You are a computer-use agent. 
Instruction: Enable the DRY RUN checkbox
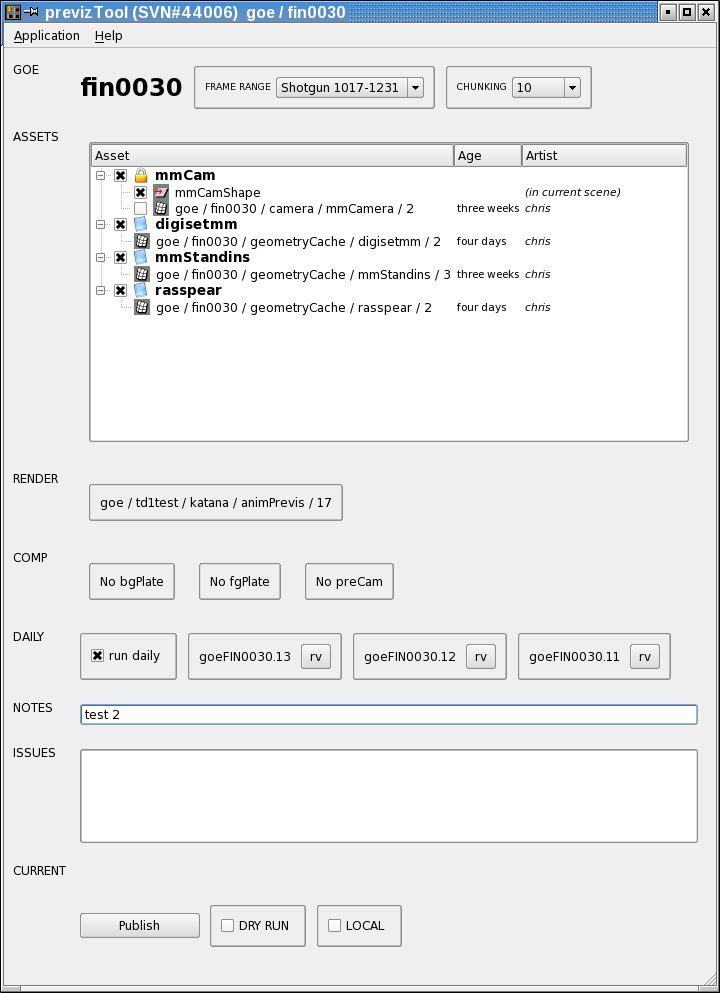click(227, 925)
